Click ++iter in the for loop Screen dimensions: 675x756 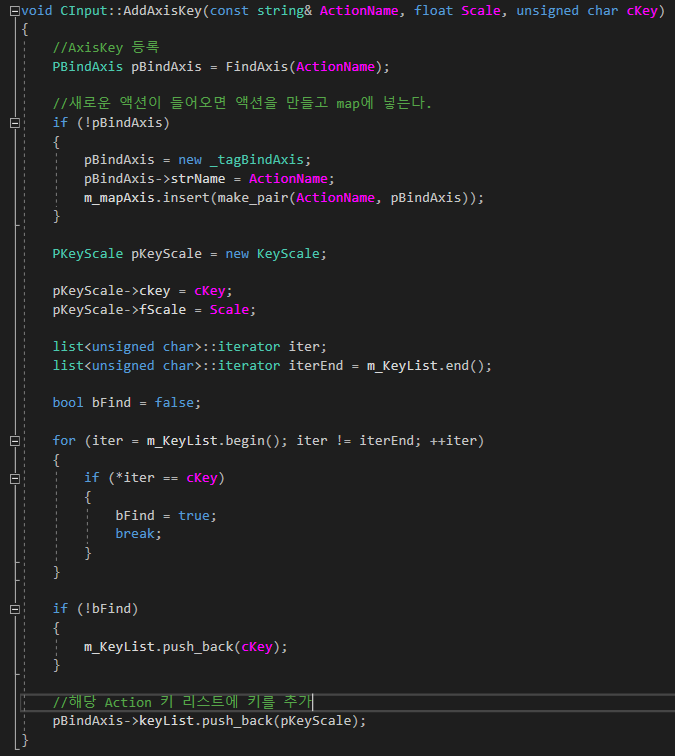coord(453,441)
